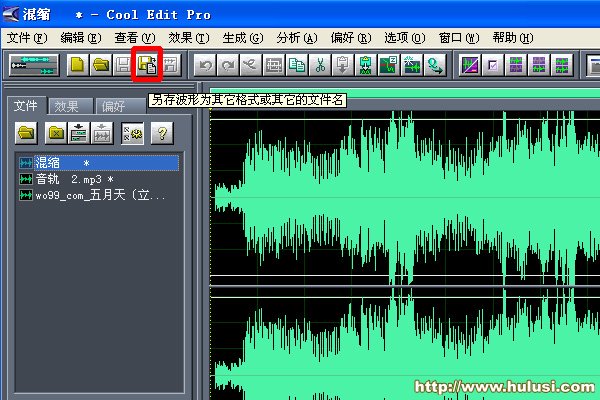The image size is (600, 400).
Task: Create a new waveform with the yellow page icon
Action: [78, 65]
